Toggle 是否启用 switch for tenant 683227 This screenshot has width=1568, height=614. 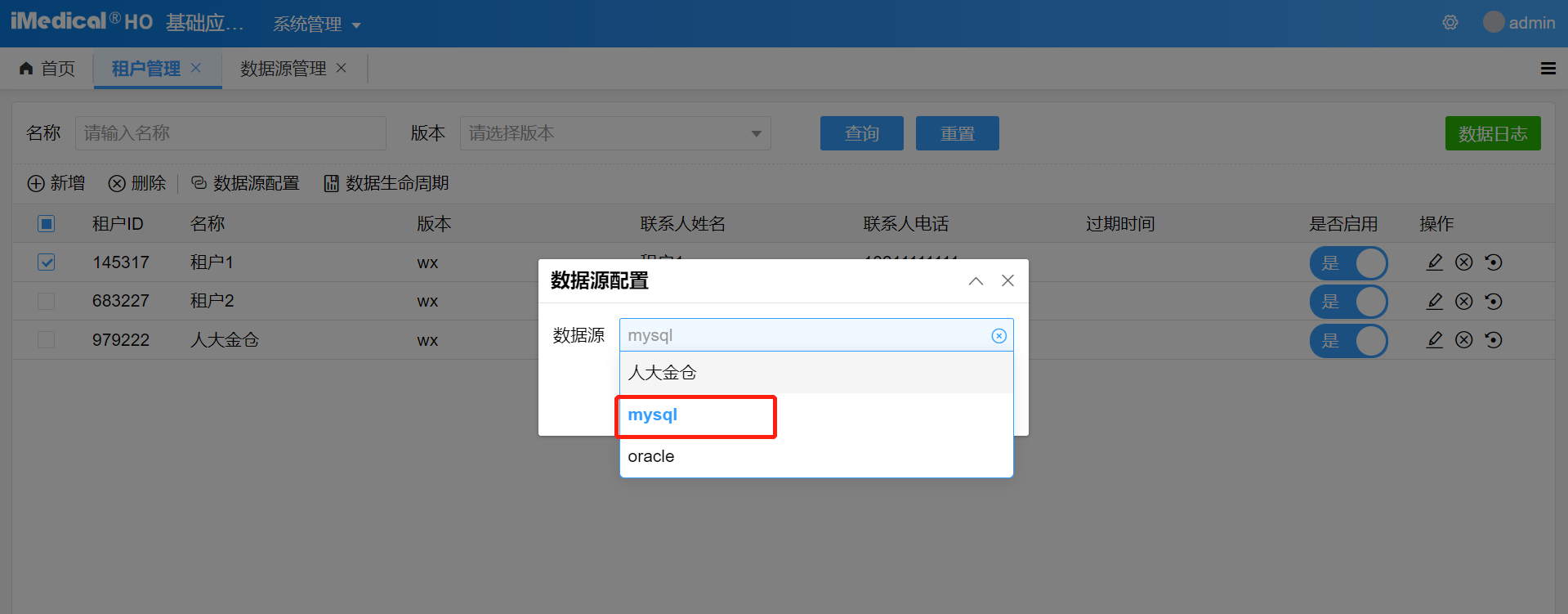click(x=1348, y=302)
